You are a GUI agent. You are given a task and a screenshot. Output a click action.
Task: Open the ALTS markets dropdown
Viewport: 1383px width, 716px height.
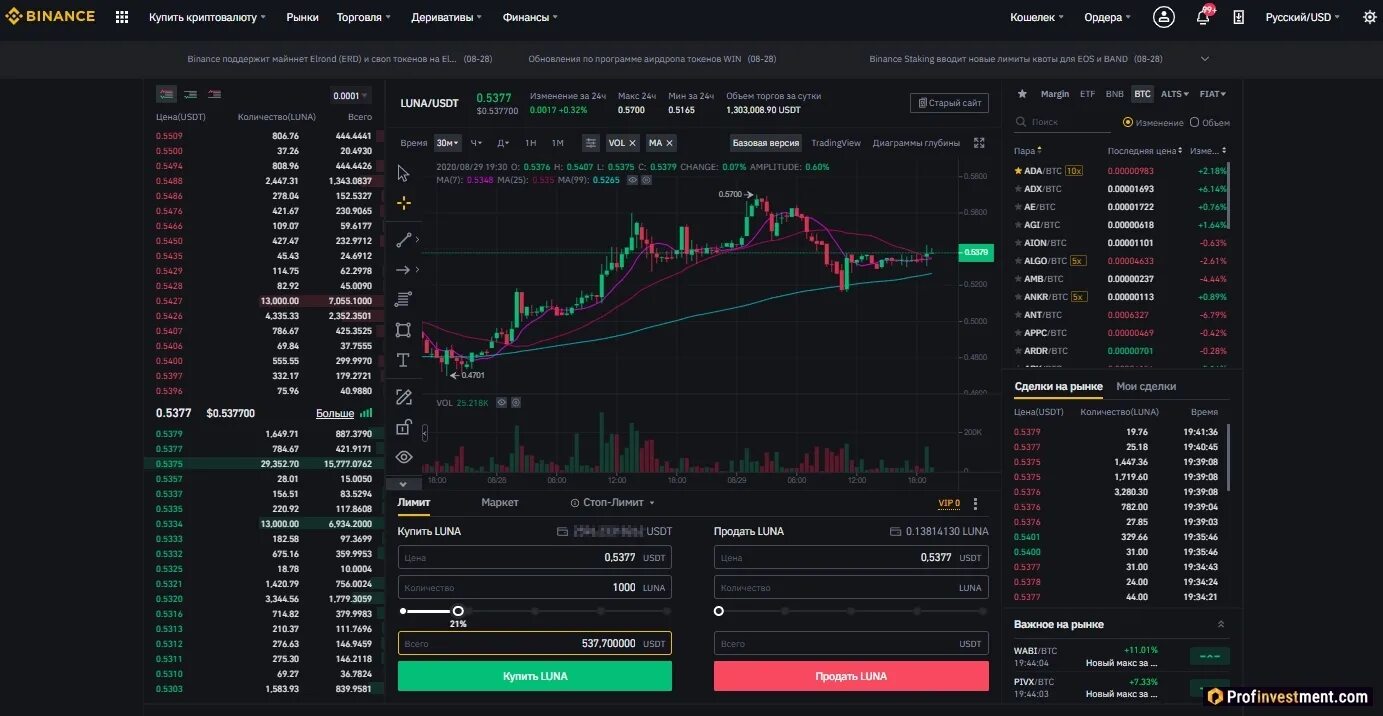[x=1174, y=94]
